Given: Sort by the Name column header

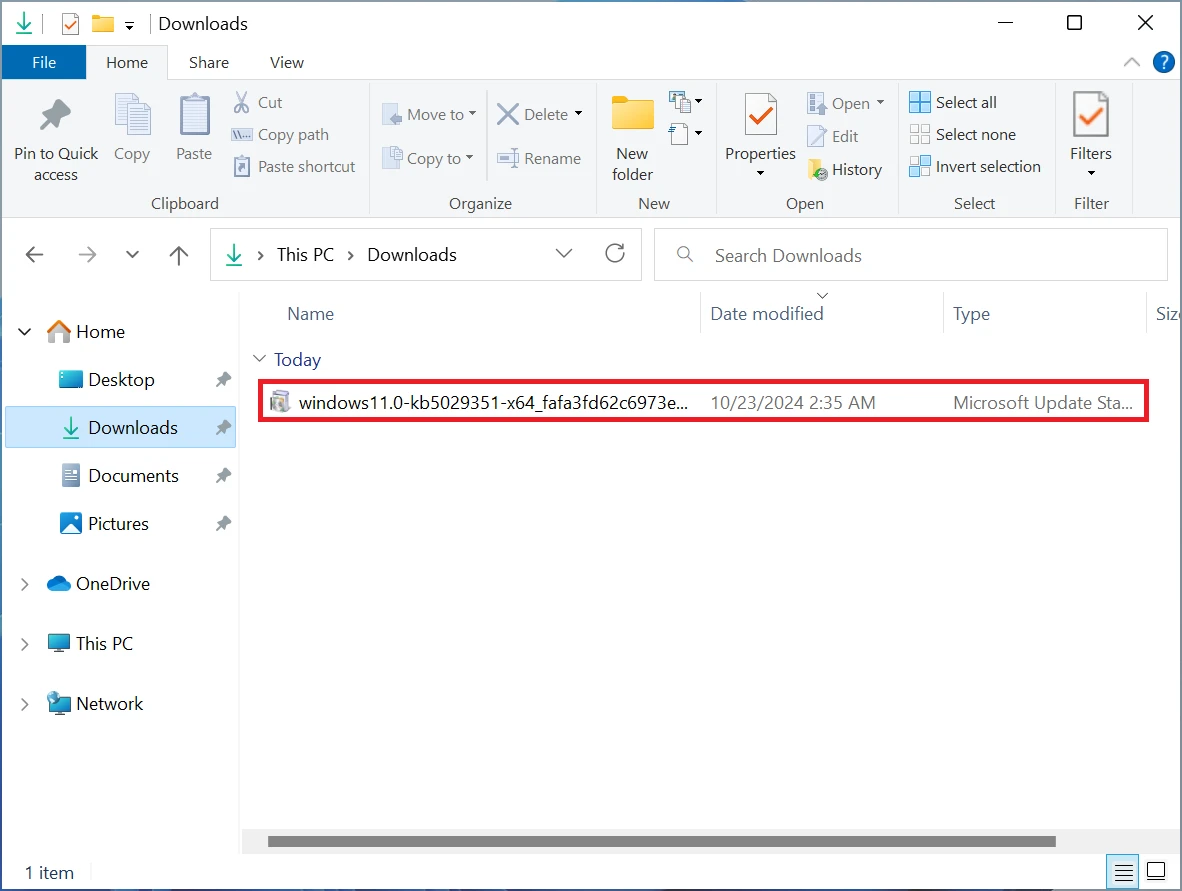Looking at the screenshot, I should pyautogui.click(x=311, y=314).
